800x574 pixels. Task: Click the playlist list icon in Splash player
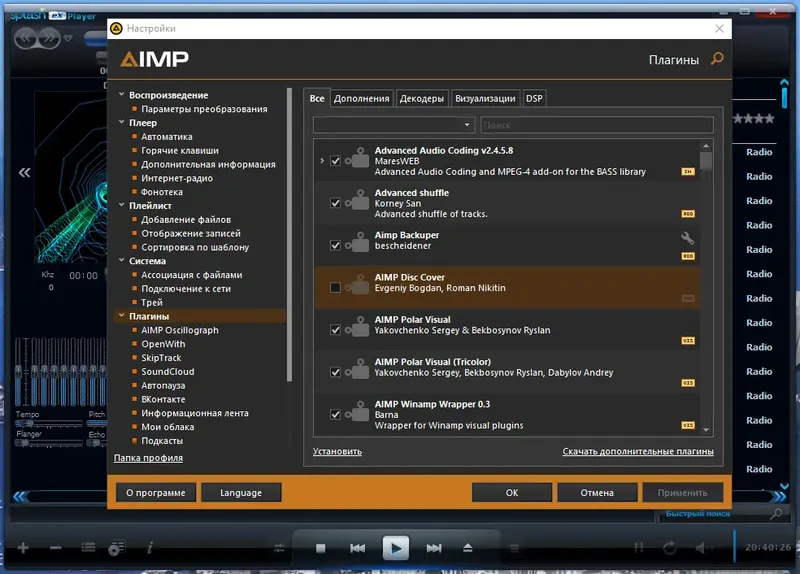(89, 547)
